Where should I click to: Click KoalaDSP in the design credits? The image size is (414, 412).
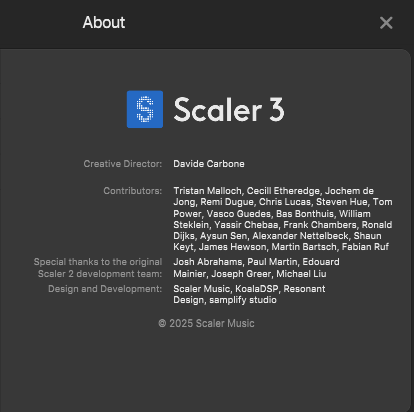pos(257,289)
